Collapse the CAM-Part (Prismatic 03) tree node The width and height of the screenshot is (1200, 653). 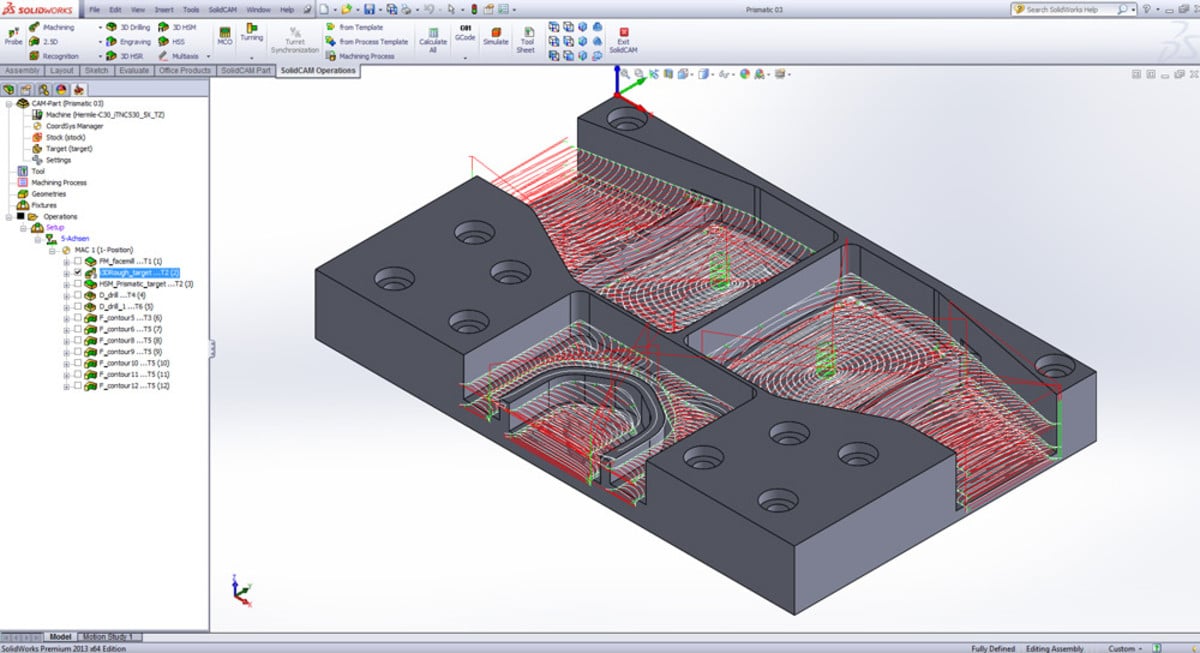[9, 103]
